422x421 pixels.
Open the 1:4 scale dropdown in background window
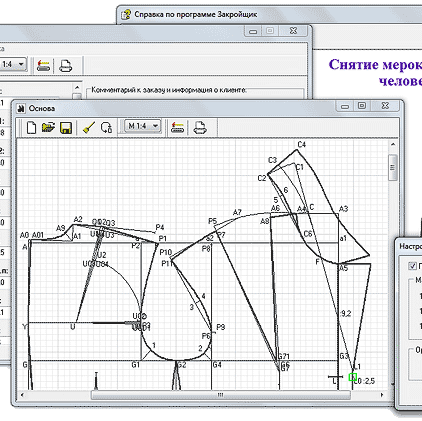(x=13, y=64)
